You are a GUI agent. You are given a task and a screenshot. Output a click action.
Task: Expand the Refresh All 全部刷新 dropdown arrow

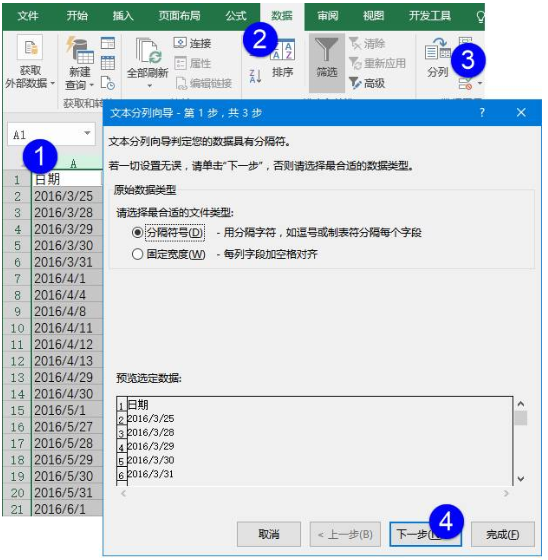click(150, 86)
